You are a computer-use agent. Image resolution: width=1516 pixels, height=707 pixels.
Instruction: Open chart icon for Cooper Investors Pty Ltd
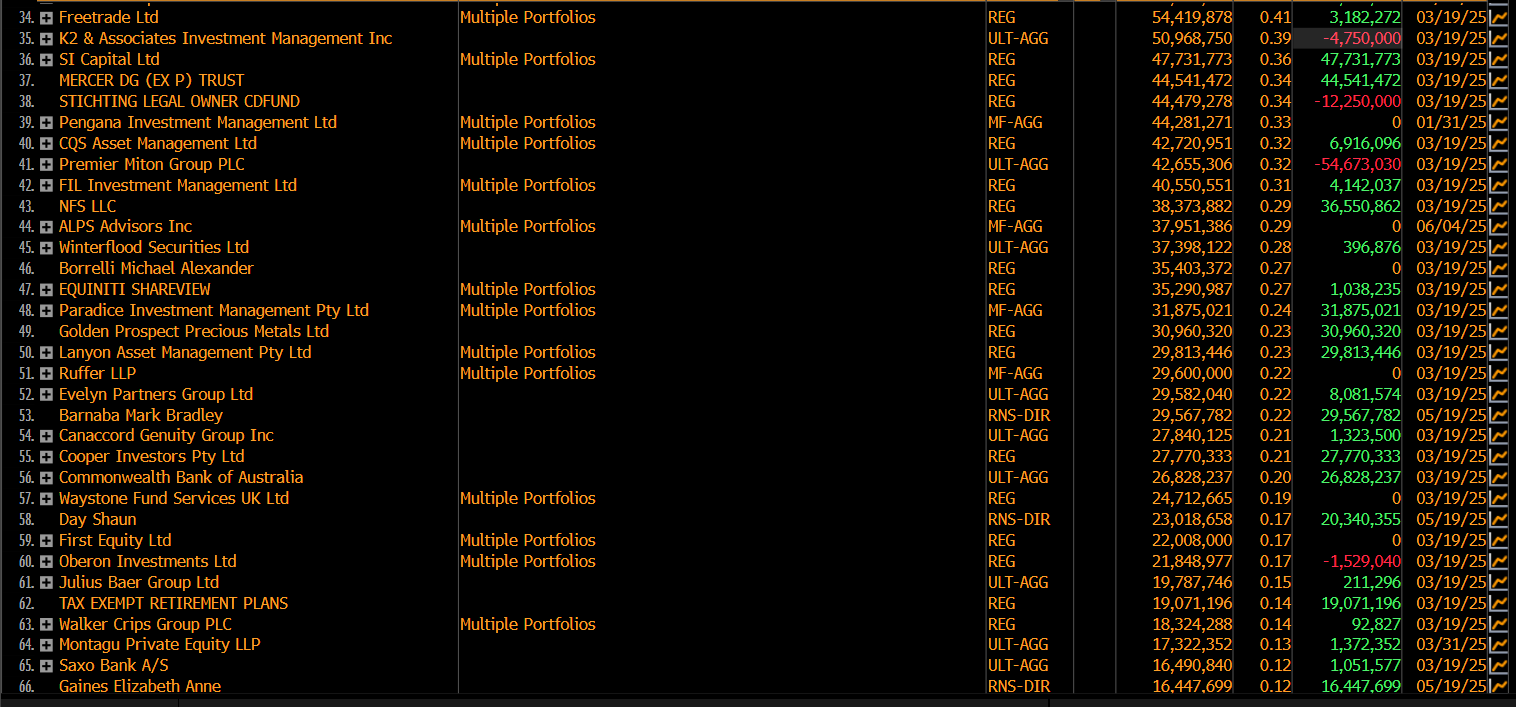click(x=1498, y=456)
